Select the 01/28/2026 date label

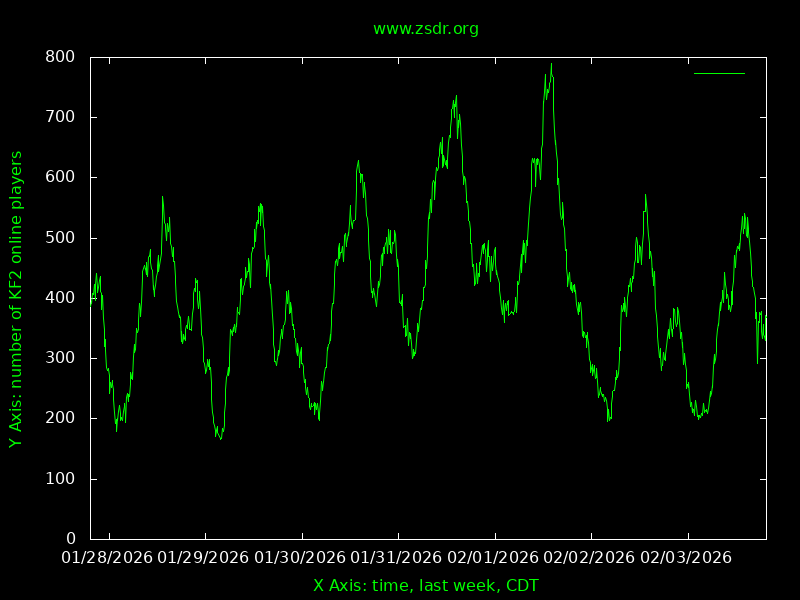click(109, 557)
